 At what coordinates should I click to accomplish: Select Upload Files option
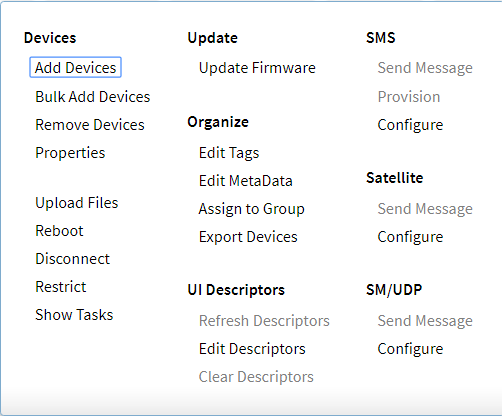point(77,203)
